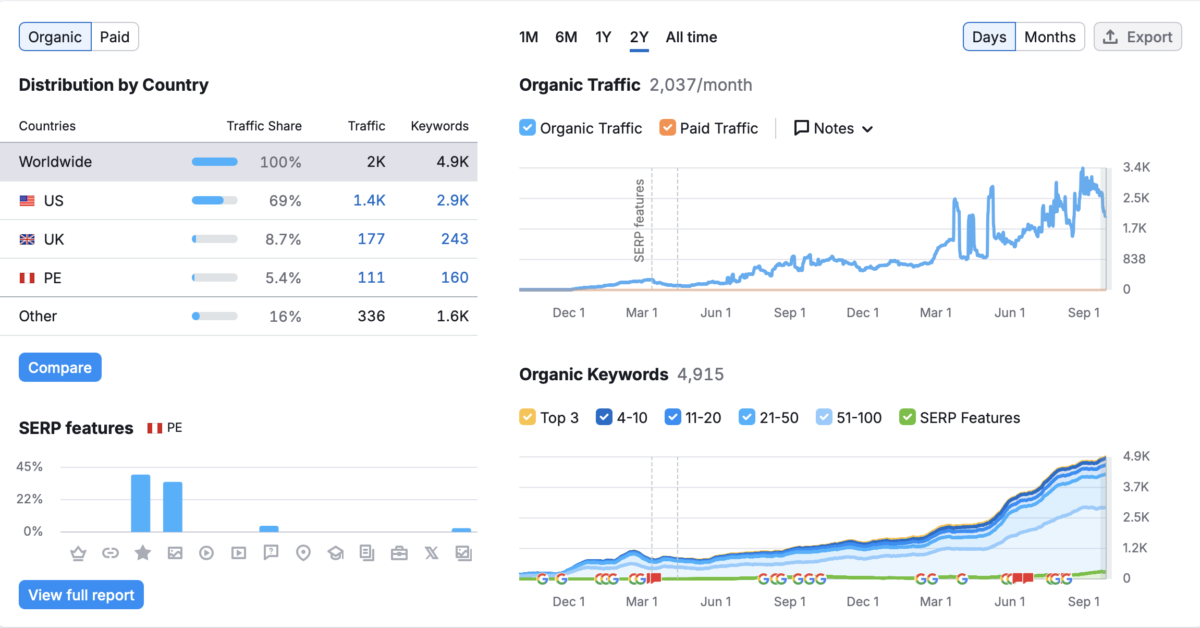Switch chart granularity to Months
This screenshot has height=628, width=1200.
point(1049,37)
